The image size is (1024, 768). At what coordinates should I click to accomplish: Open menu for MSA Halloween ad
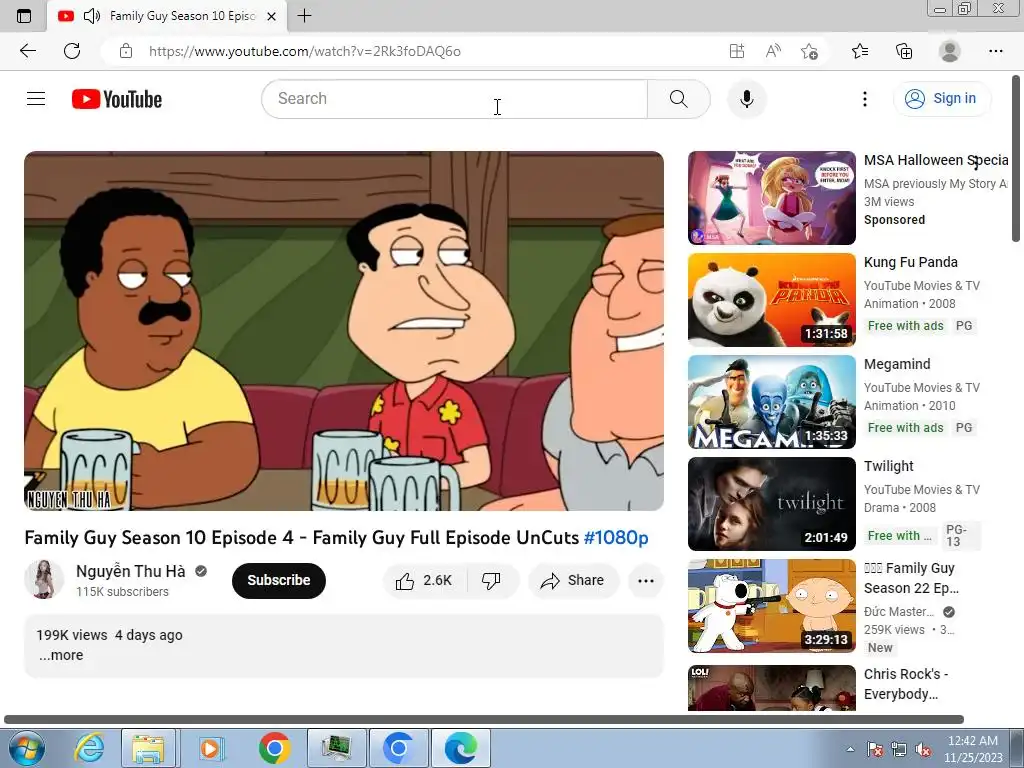(976, 163)
